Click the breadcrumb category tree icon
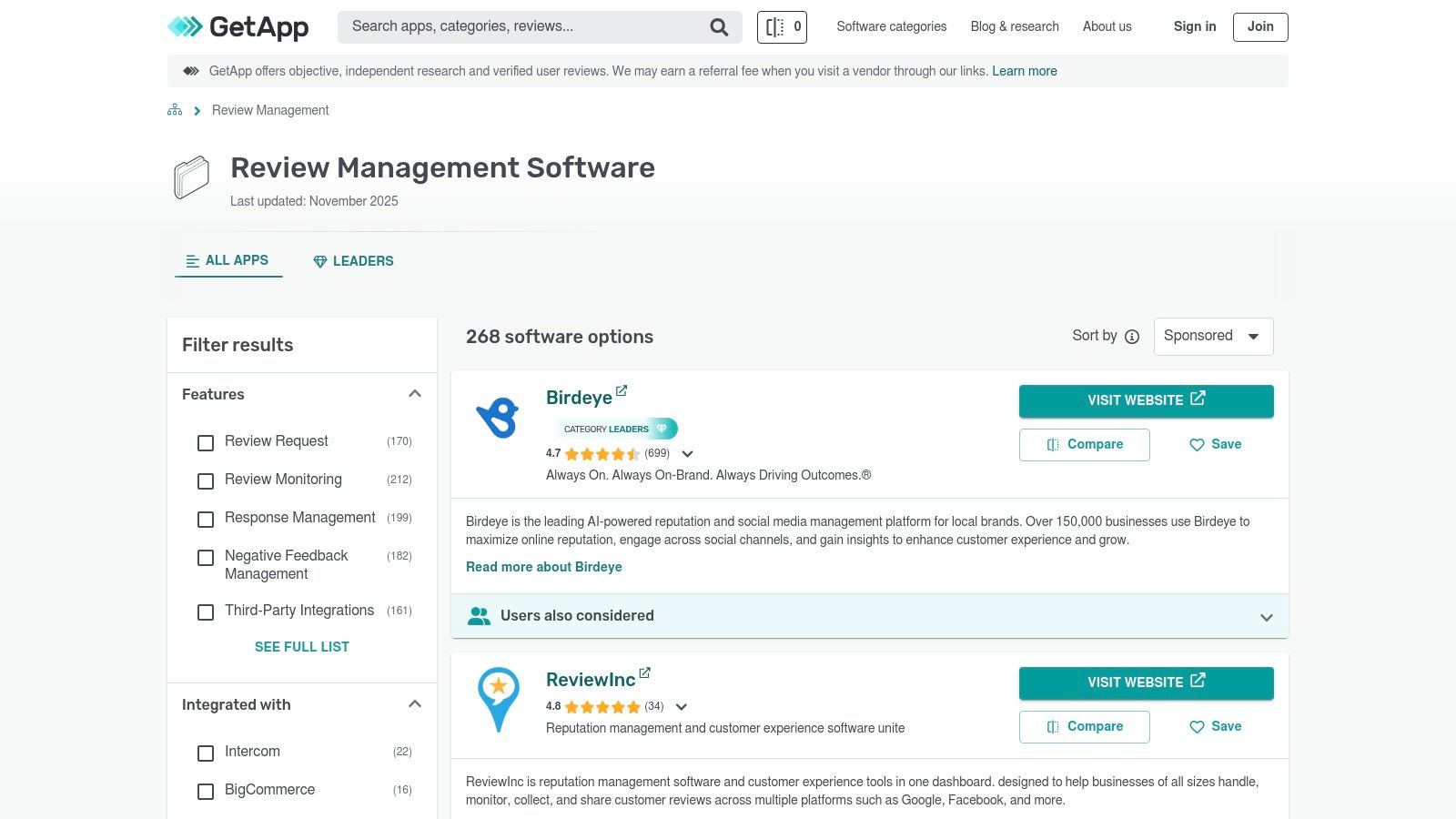 175,110
